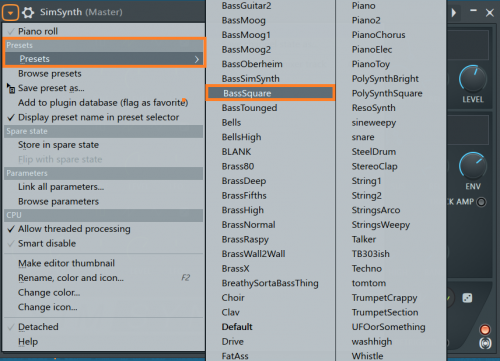Select the bold Default preset
Viewport: 500px width, 361px height.
237,327
